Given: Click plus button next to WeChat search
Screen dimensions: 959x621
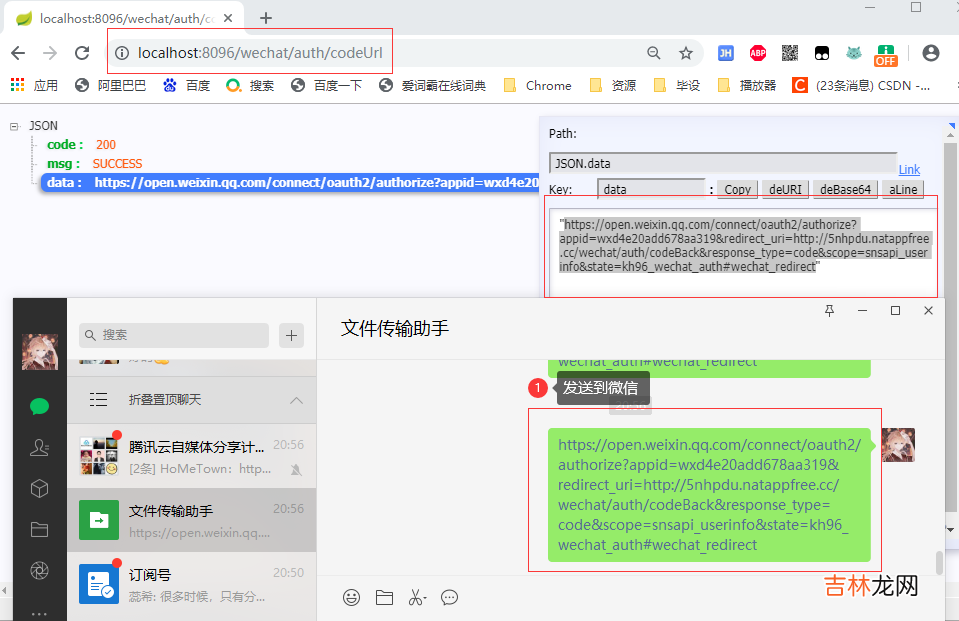Looking at the screenshot, I should 292,335.
